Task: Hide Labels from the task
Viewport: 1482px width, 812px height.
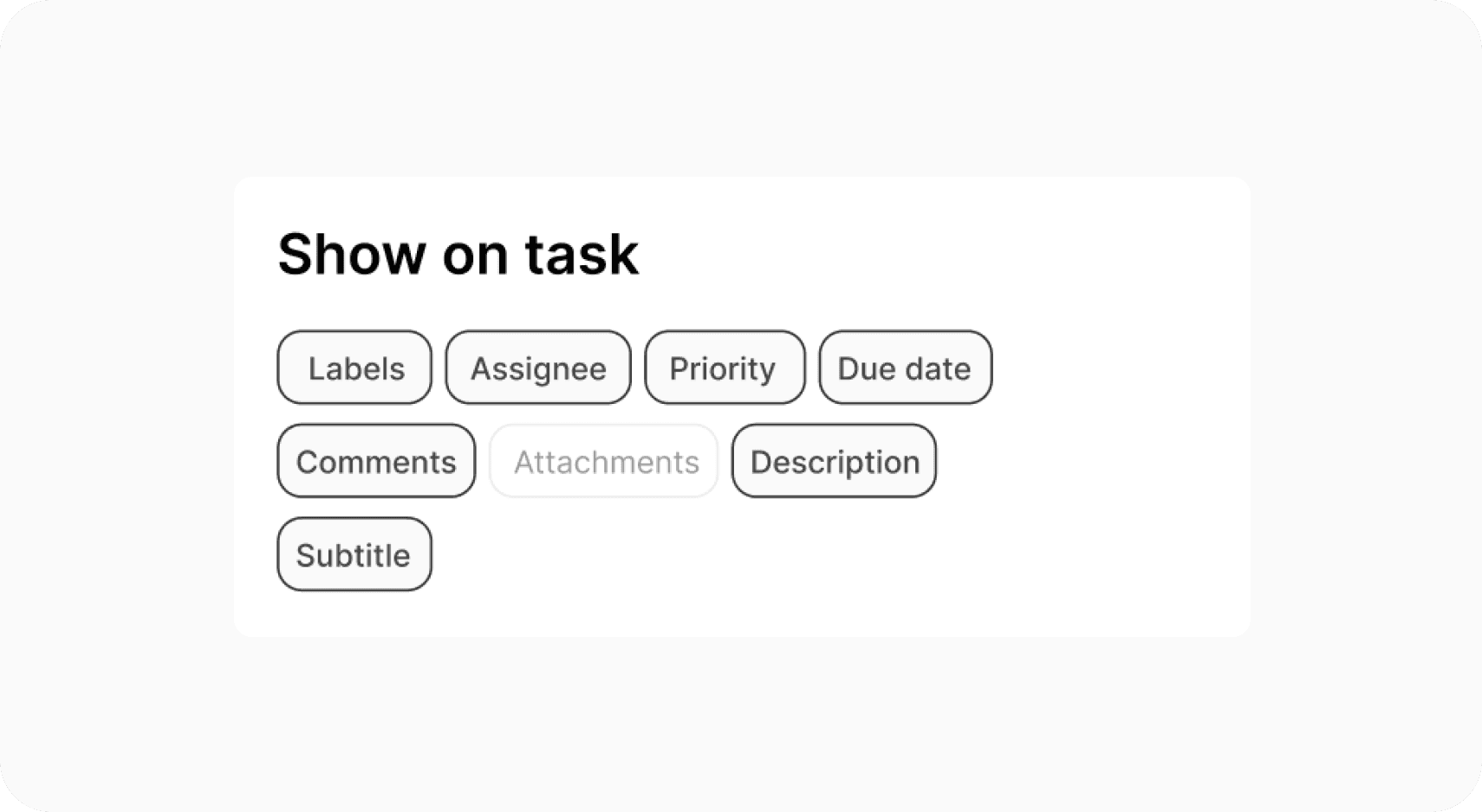Action: (x=354, y=367)
